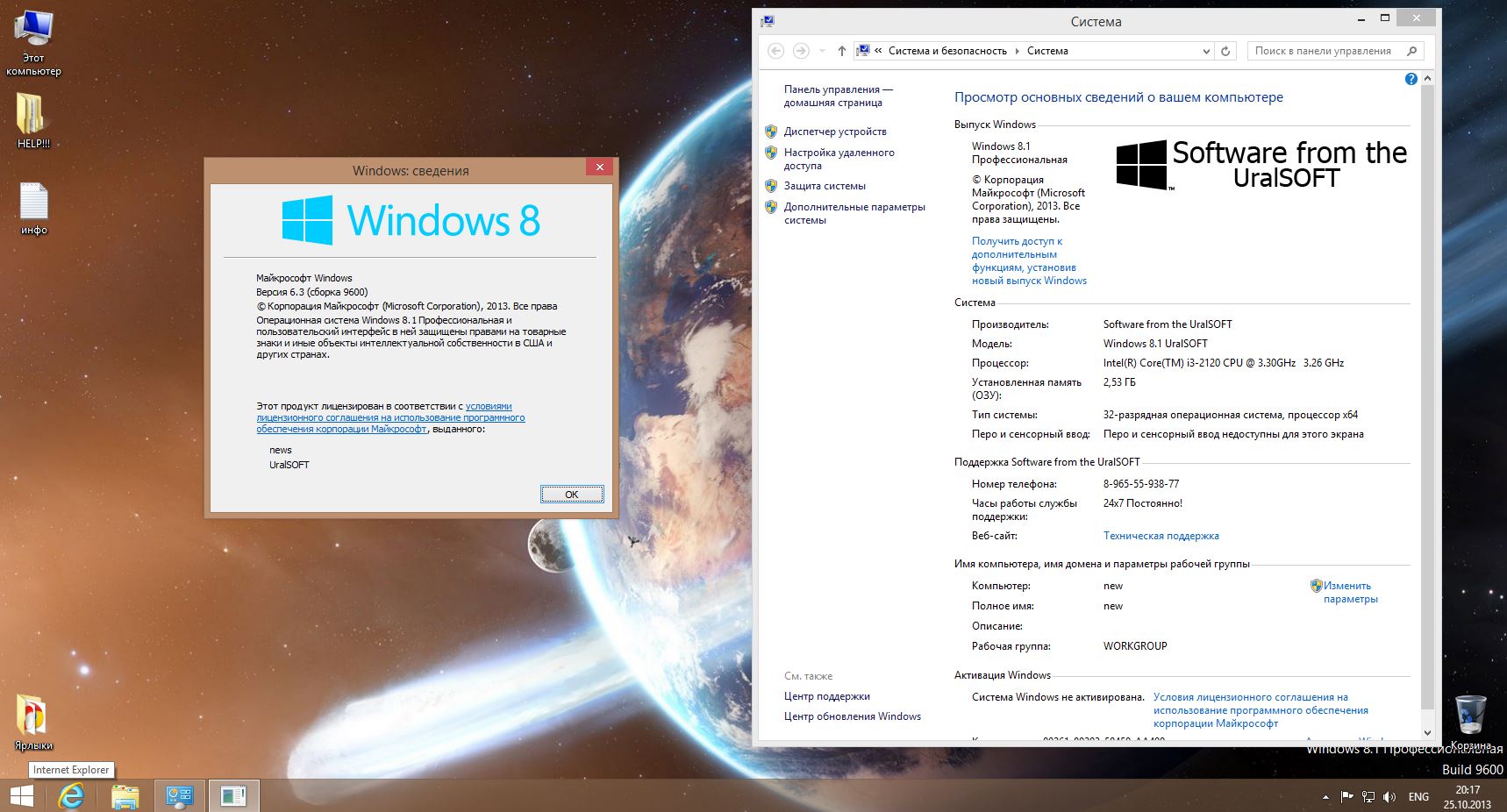Select the WORKGROUP value text

tap(1134, 646)
